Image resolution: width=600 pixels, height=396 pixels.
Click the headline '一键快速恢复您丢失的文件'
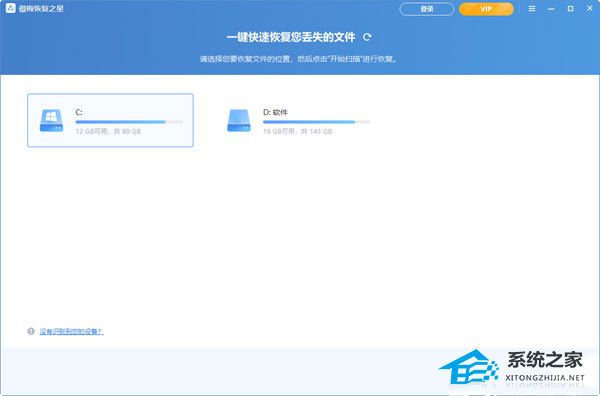point(291,37)
